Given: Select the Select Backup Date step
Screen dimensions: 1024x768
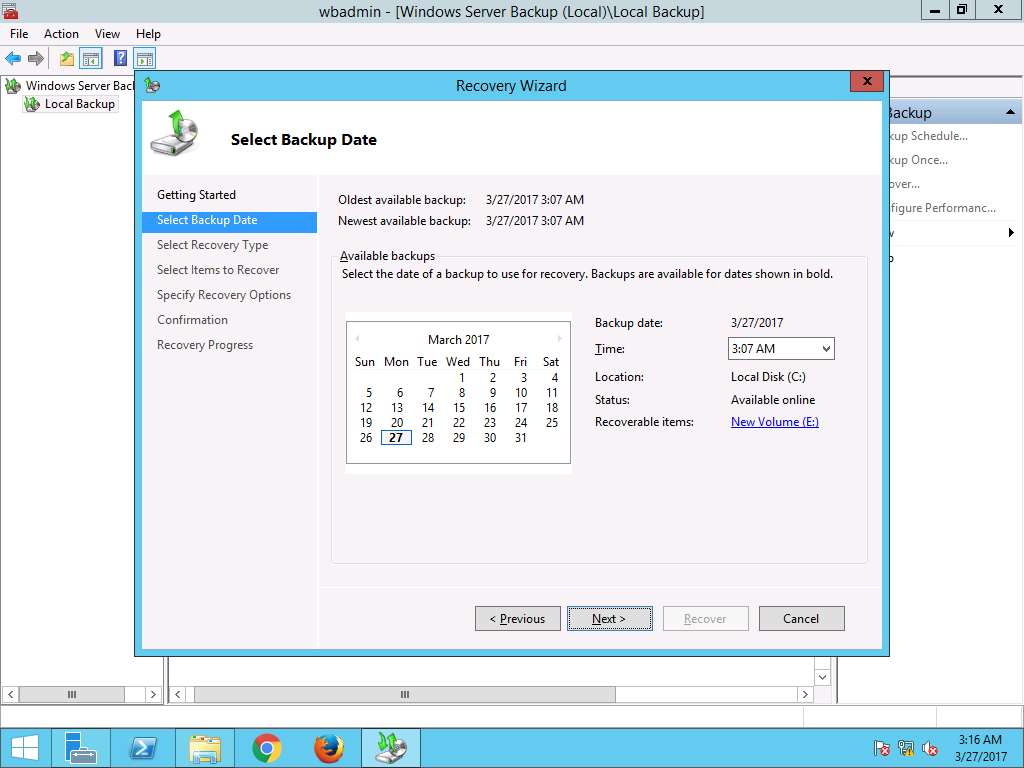Looking at the screenshot, I should coord(229,220).
